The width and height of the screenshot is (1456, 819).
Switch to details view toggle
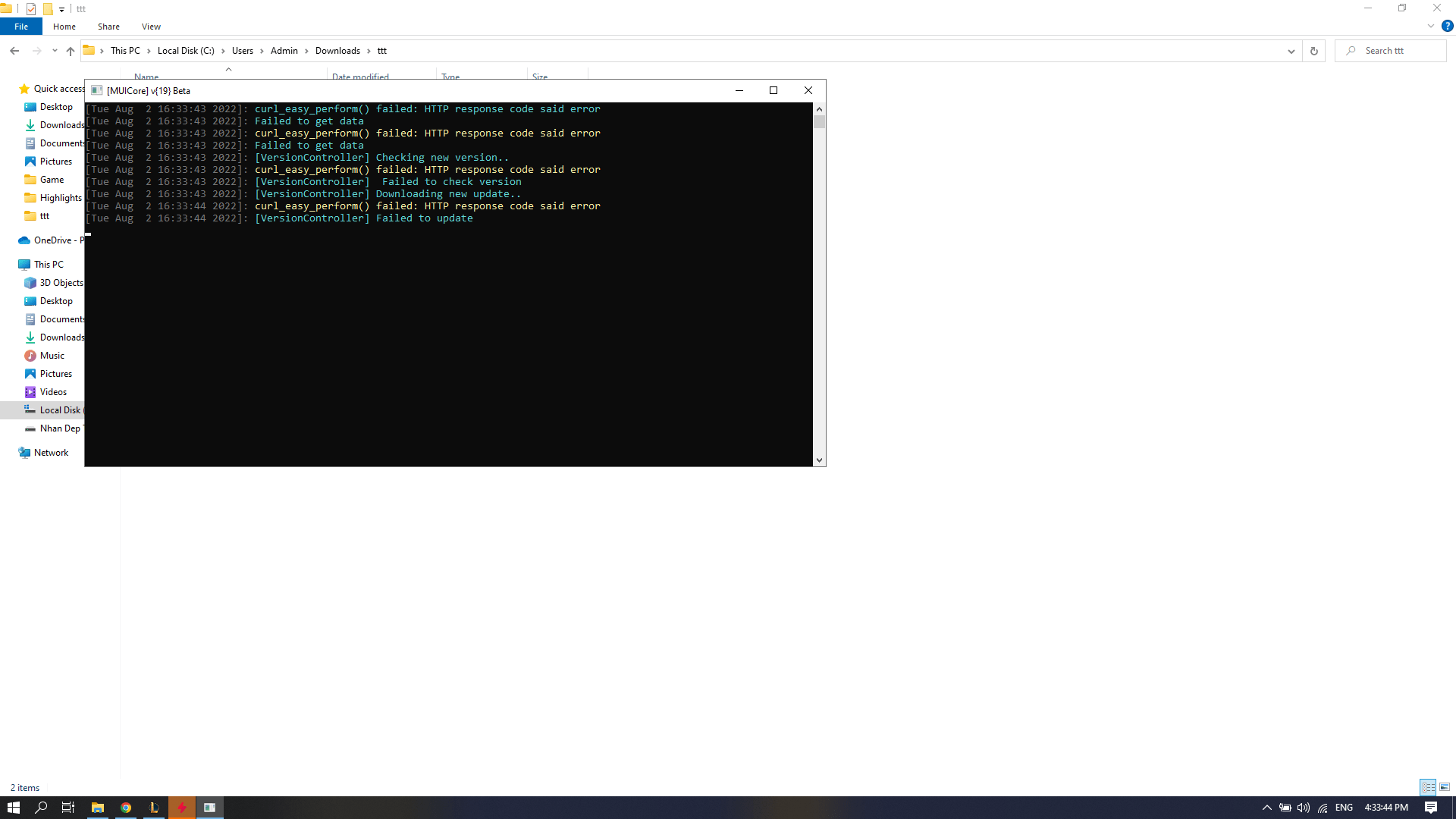tap(1428, 787)
